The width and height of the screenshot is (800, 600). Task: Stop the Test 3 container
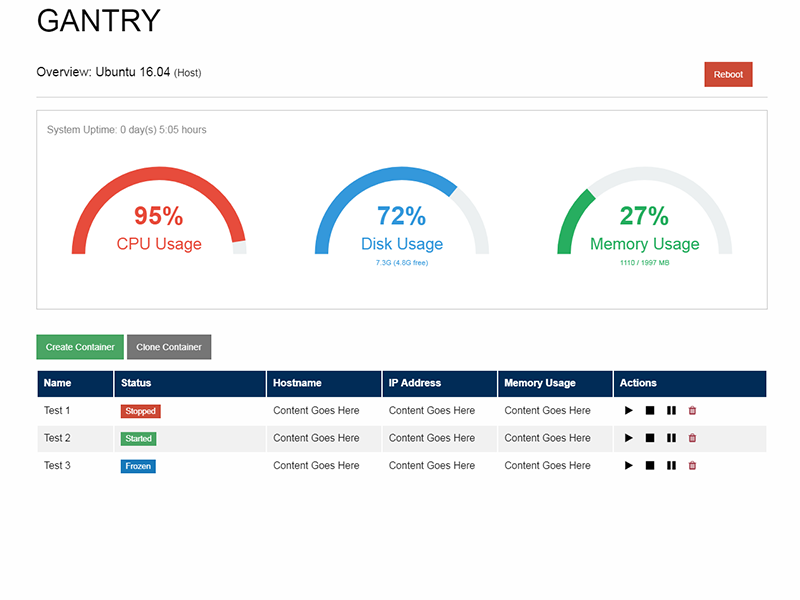[x=650, y=466]
